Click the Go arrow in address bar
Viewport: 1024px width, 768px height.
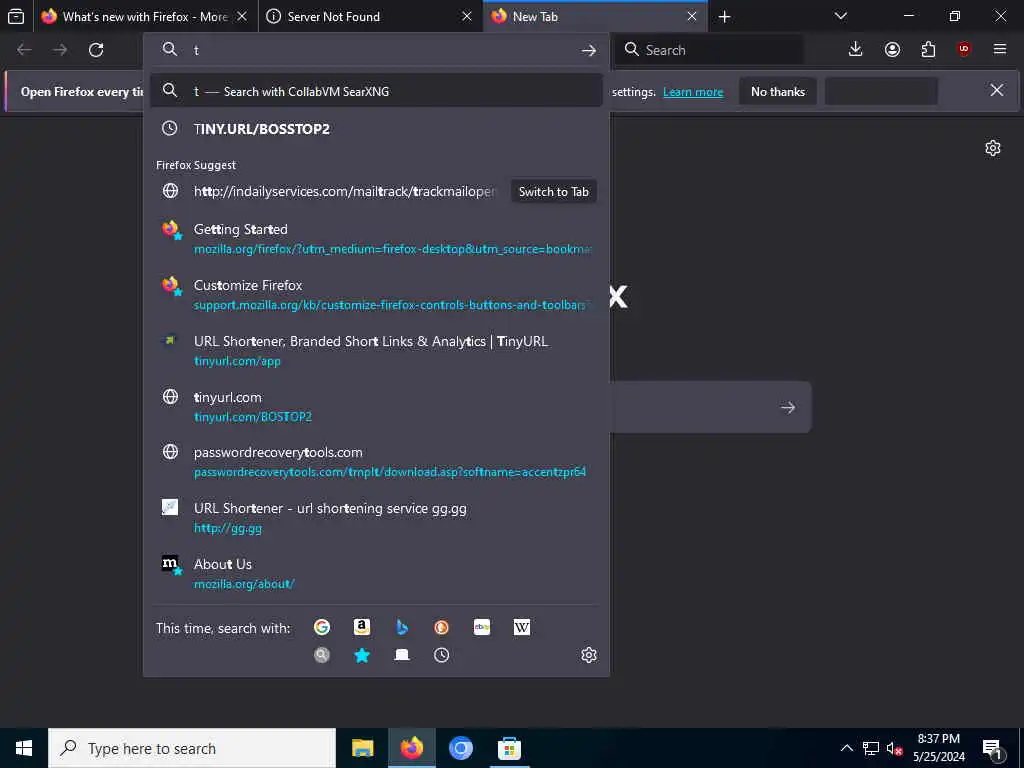588,50
